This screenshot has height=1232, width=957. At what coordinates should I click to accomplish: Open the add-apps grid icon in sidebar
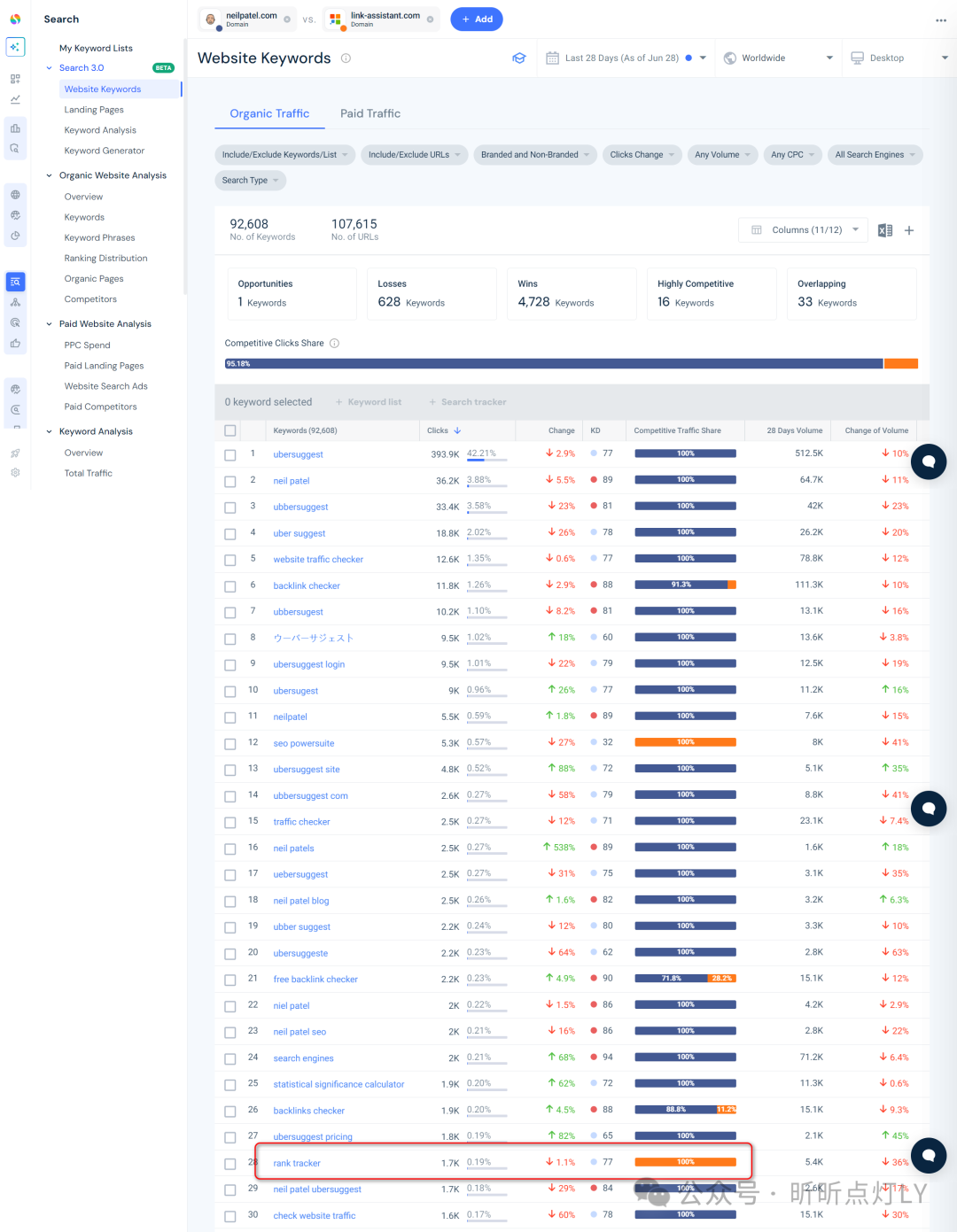tap(15, 79)
